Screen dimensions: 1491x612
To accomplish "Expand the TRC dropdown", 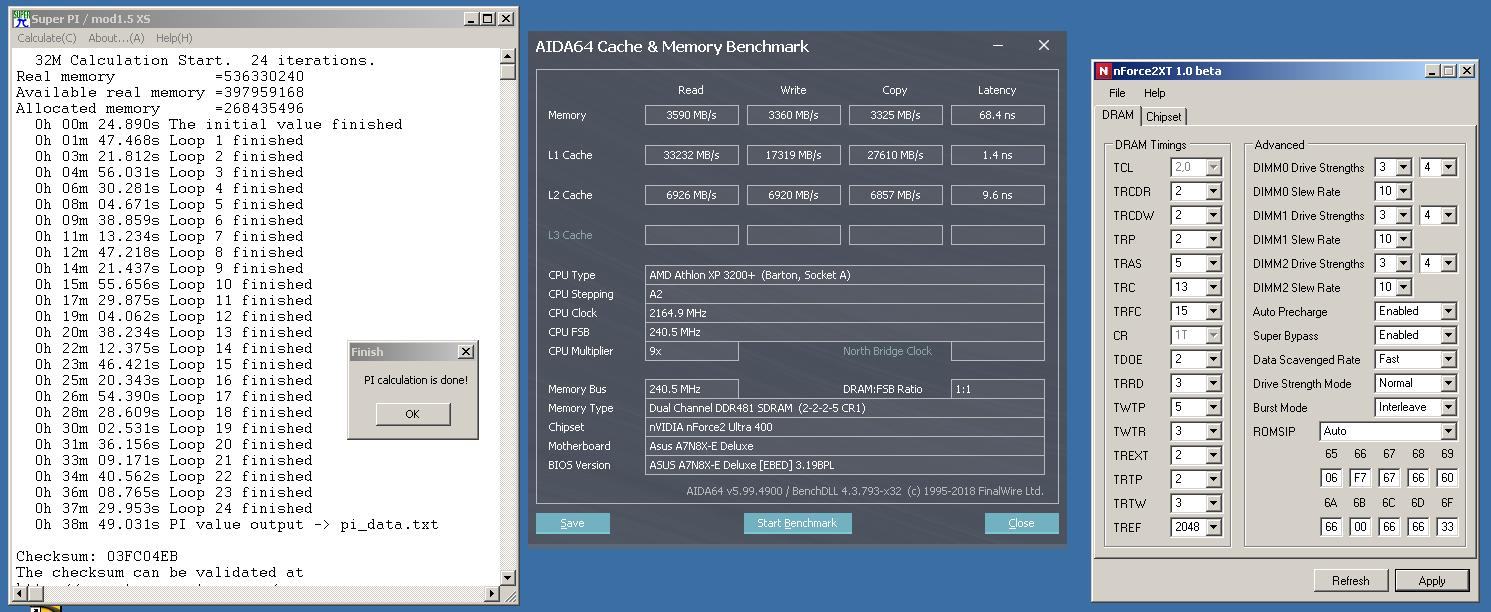I will 1213,288.
